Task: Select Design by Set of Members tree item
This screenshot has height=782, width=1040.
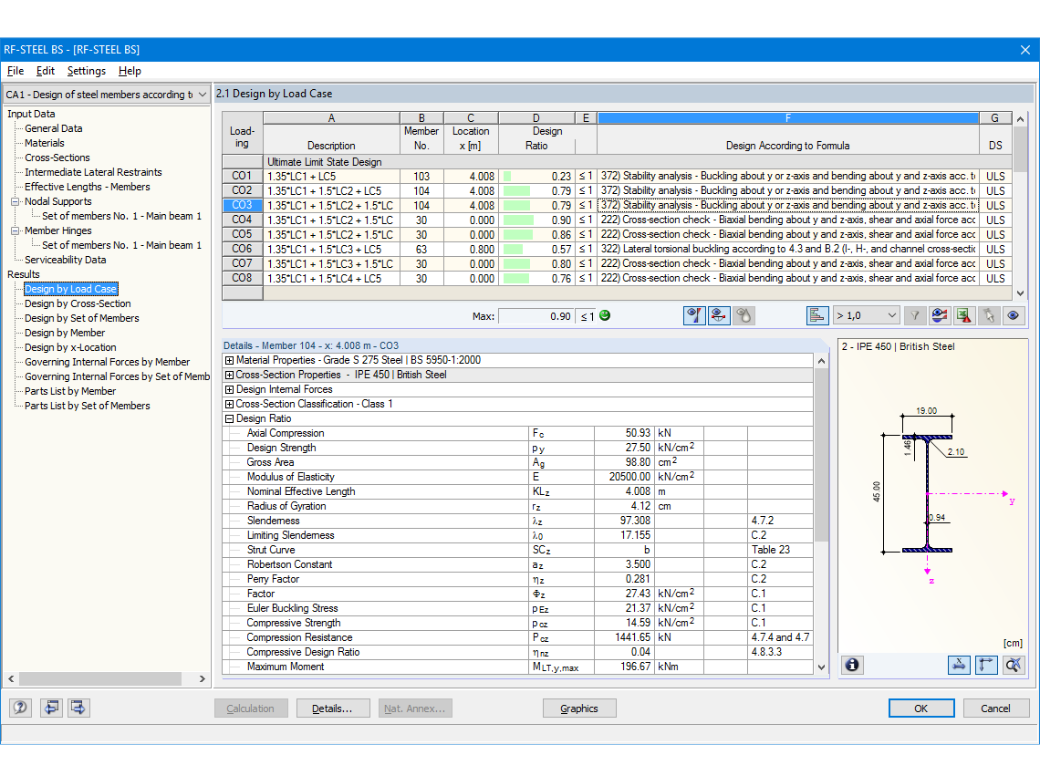Action: tap(82, 318)
